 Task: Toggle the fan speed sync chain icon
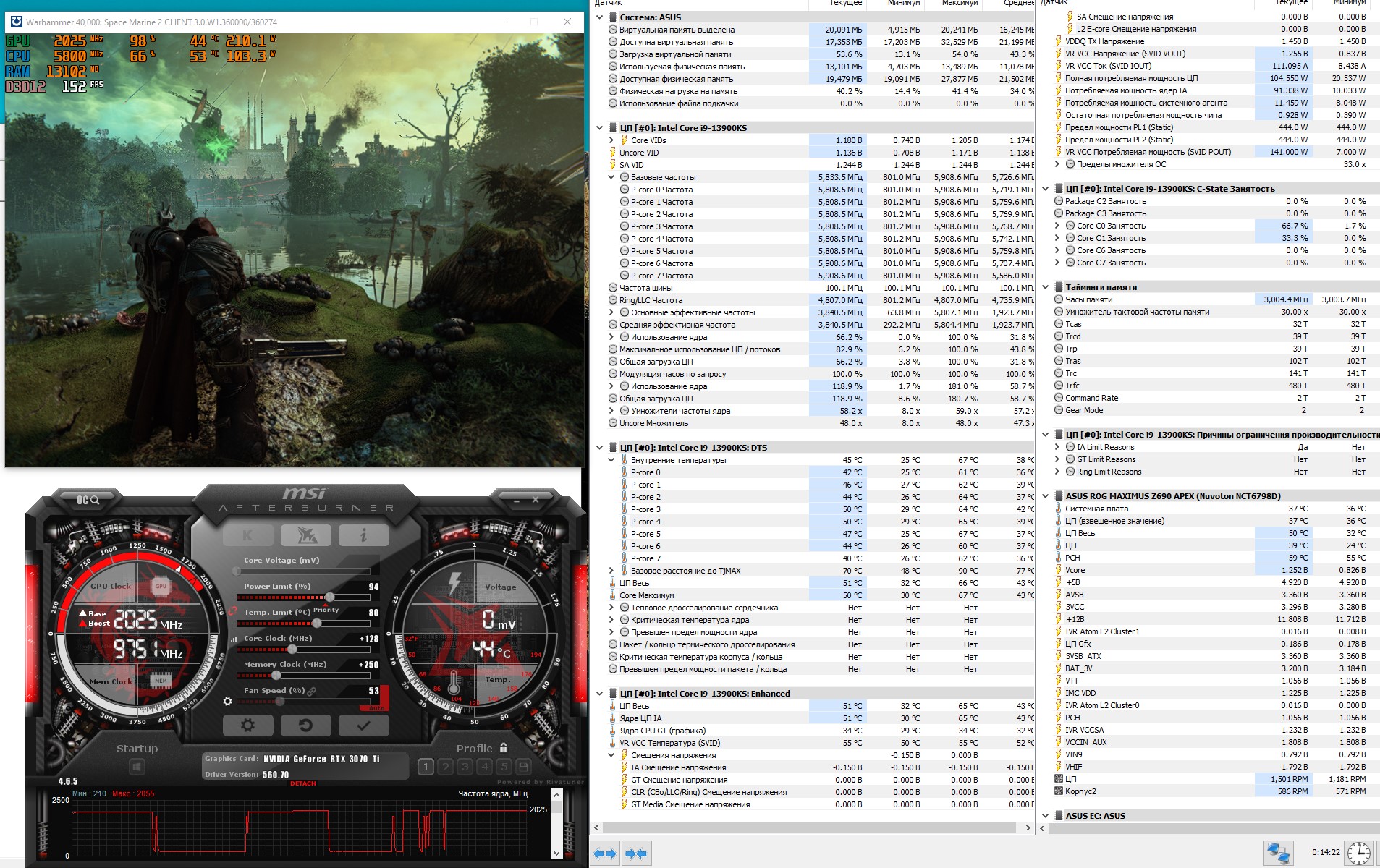[312, 691]
